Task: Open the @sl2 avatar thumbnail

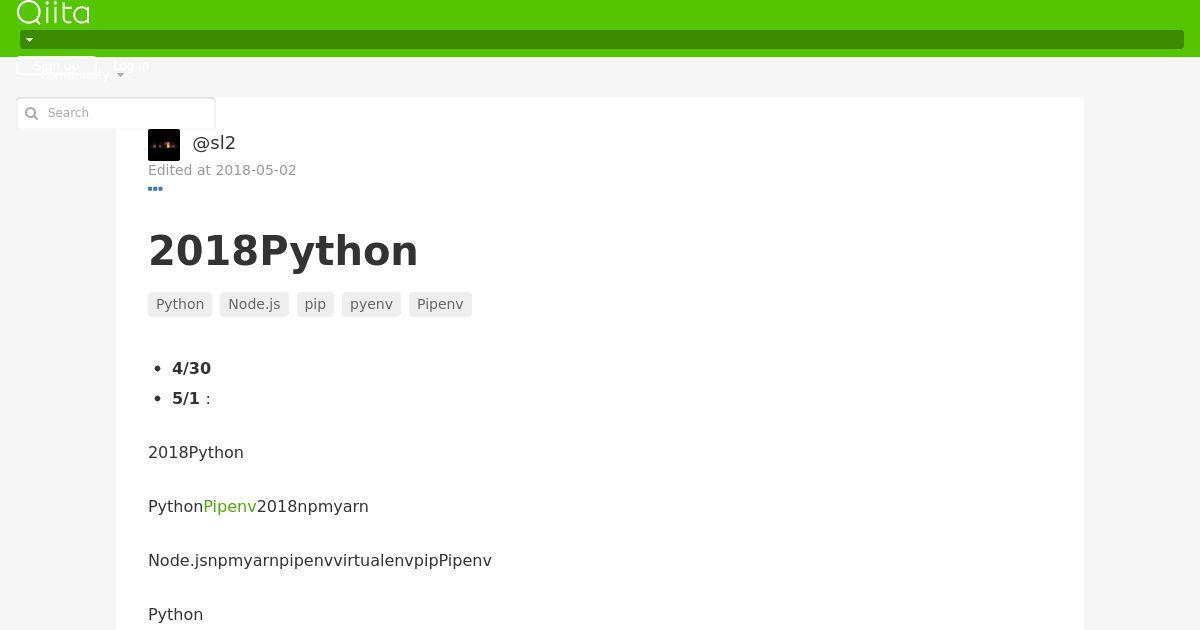Action: click(164, 145)
